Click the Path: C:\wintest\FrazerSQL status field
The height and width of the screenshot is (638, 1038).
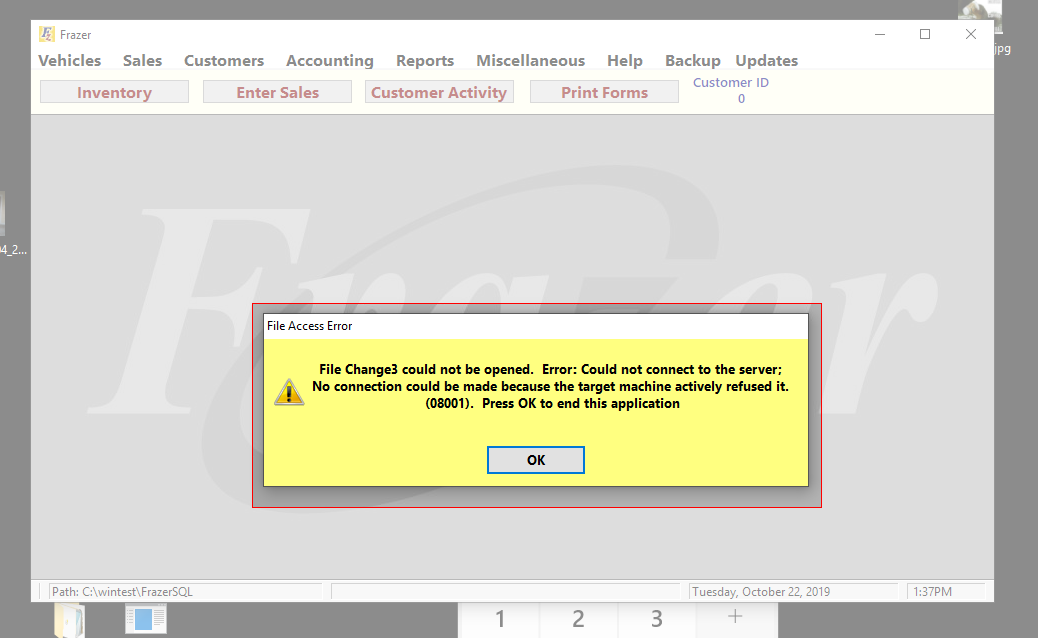tap(185, 592)
